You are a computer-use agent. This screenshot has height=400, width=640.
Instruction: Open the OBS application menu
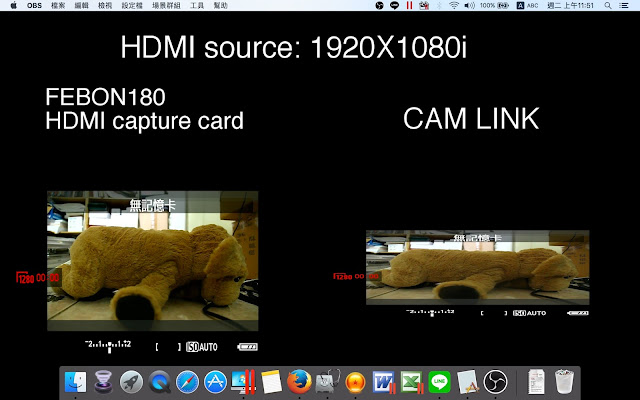coord(34,5)
